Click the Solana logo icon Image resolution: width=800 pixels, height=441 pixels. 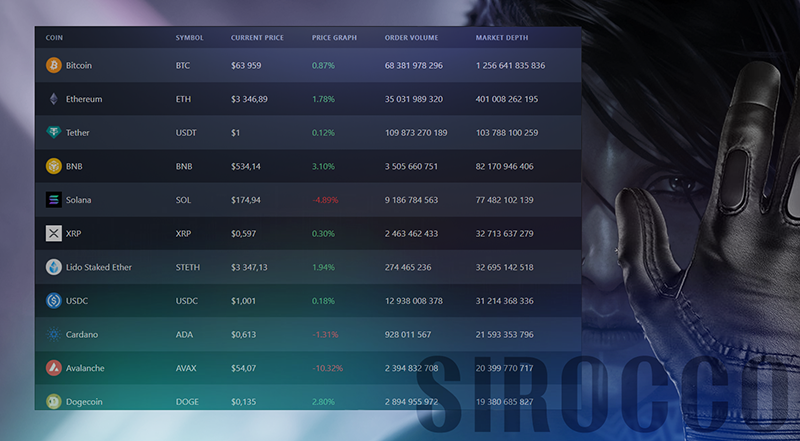pyautogui.click(x=54, y=200)
